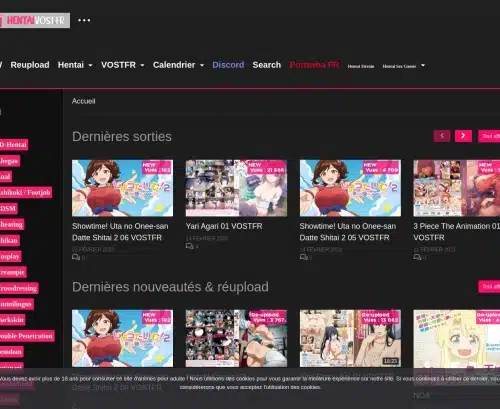Expand the dropdown caret after Hentai Sex Games
The width and height of the screenshot is (500, 409).
click(423, 66)
